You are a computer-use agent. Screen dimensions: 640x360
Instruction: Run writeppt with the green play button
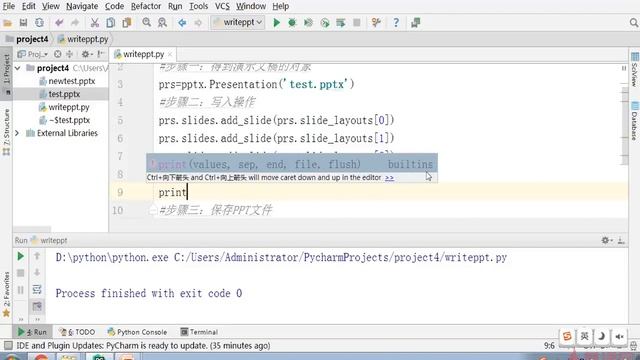pyautogui.click(x=276, y=23)
